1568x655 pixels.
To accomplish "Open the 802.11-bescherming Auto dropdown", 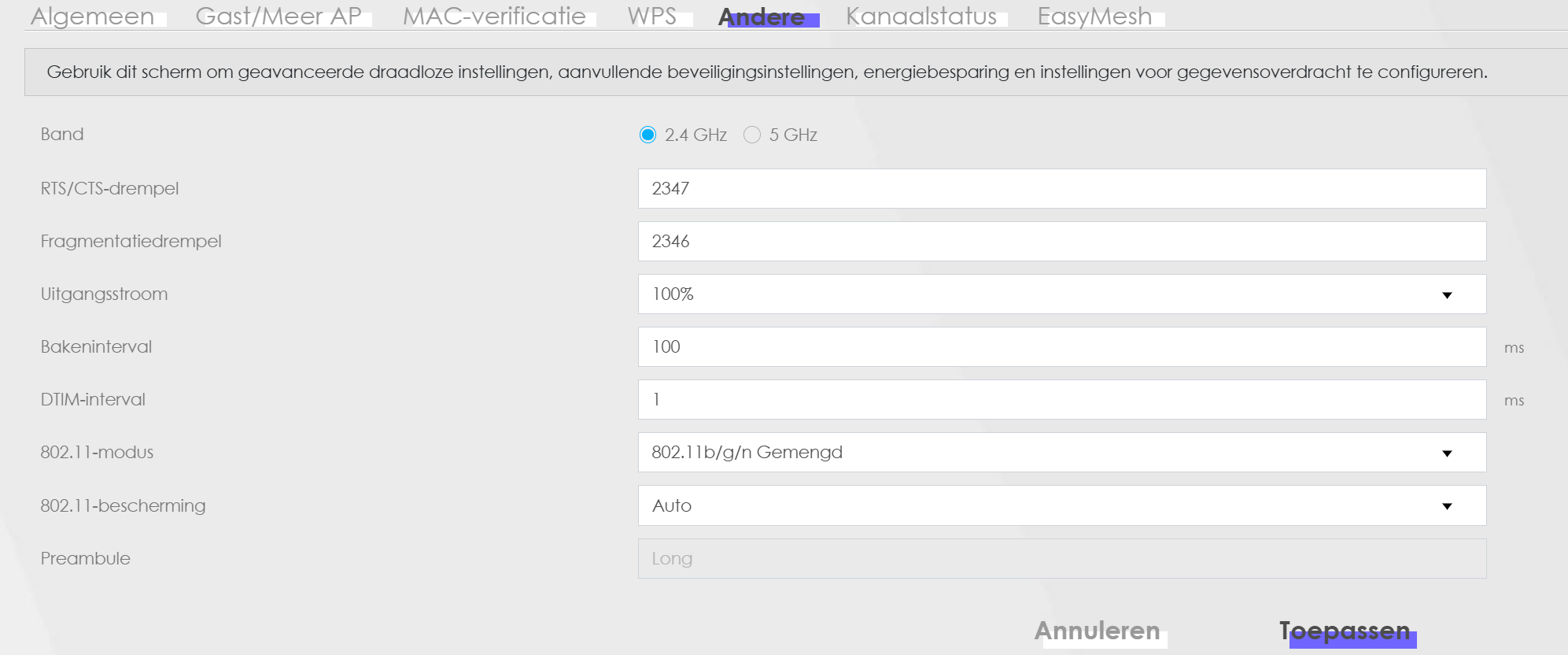I will coord(1061,505).
